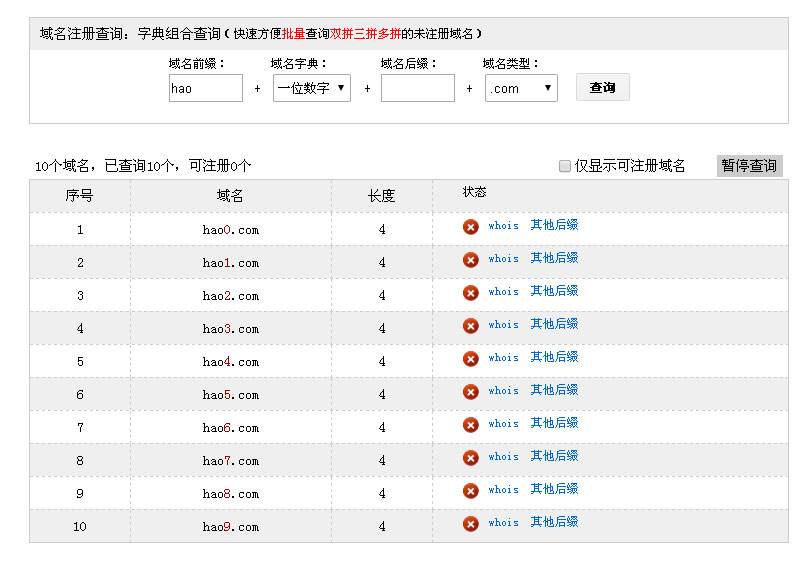Click the red unavailable icon for hao8.com
The height and width of the screenshot is (566, 809).
click(x=471, y=491)
